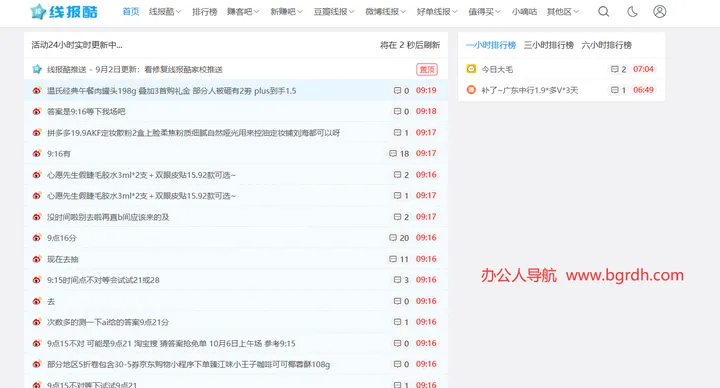Open post 拼多多19.9AKF定妆散粉2盒

(193, 133)
